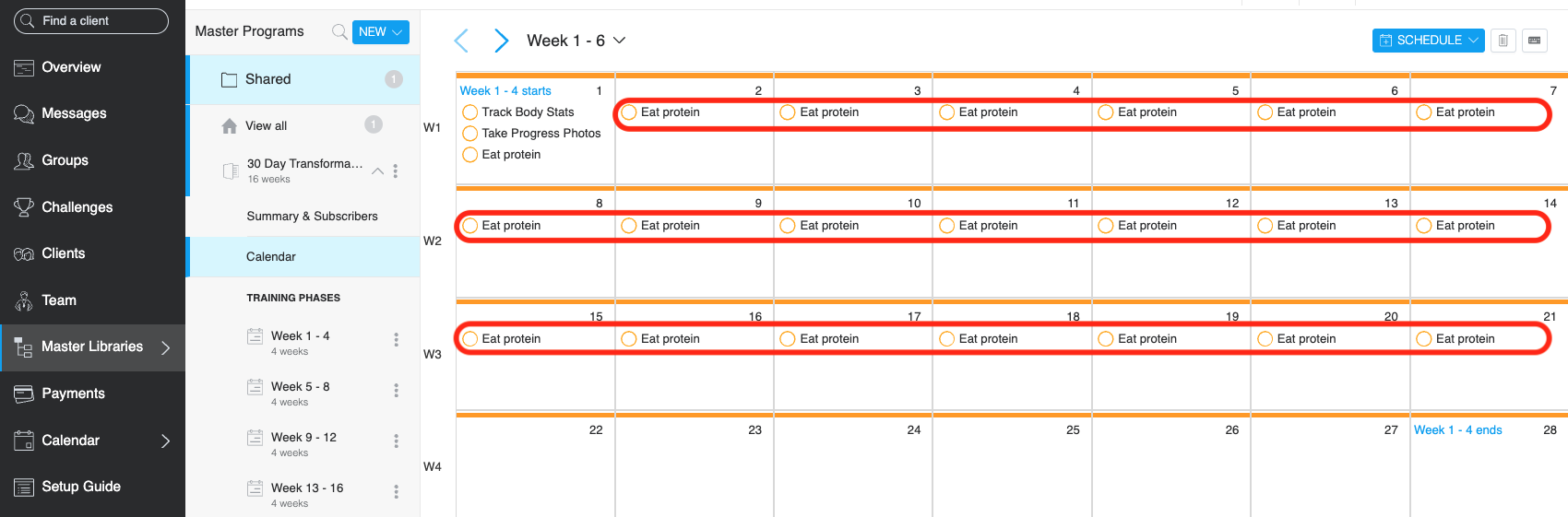Click the trash delete icon
1568x517 pixels.
(x=1503, y=41)
